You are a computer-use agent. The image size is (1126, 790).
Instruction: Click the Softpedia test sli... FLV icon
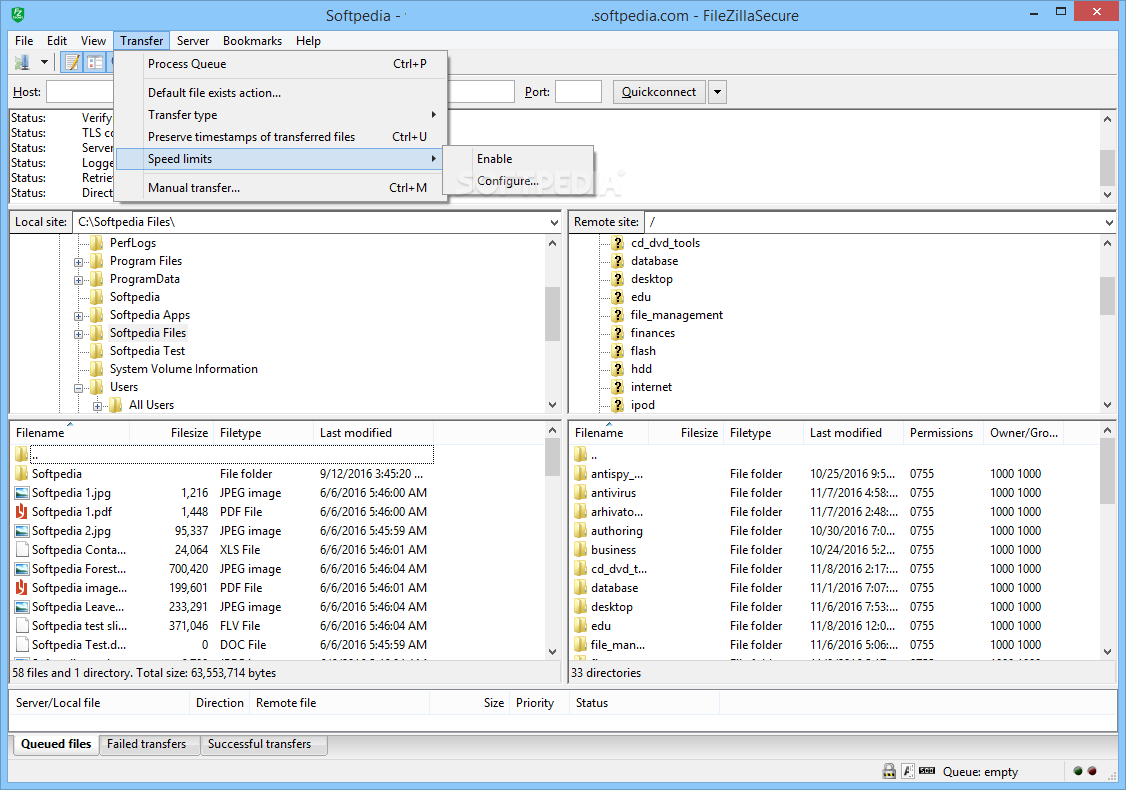(22, 626)
